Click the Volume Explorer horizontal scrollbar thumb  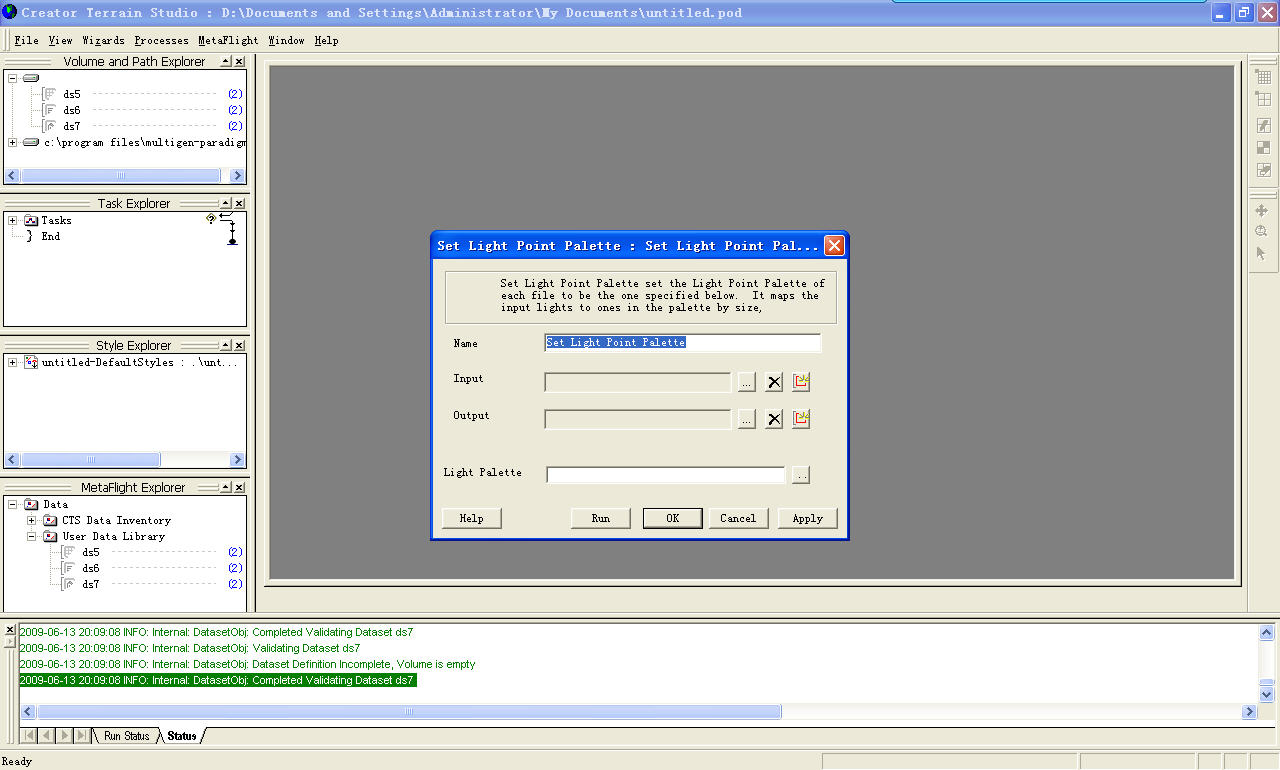[120, 176]
